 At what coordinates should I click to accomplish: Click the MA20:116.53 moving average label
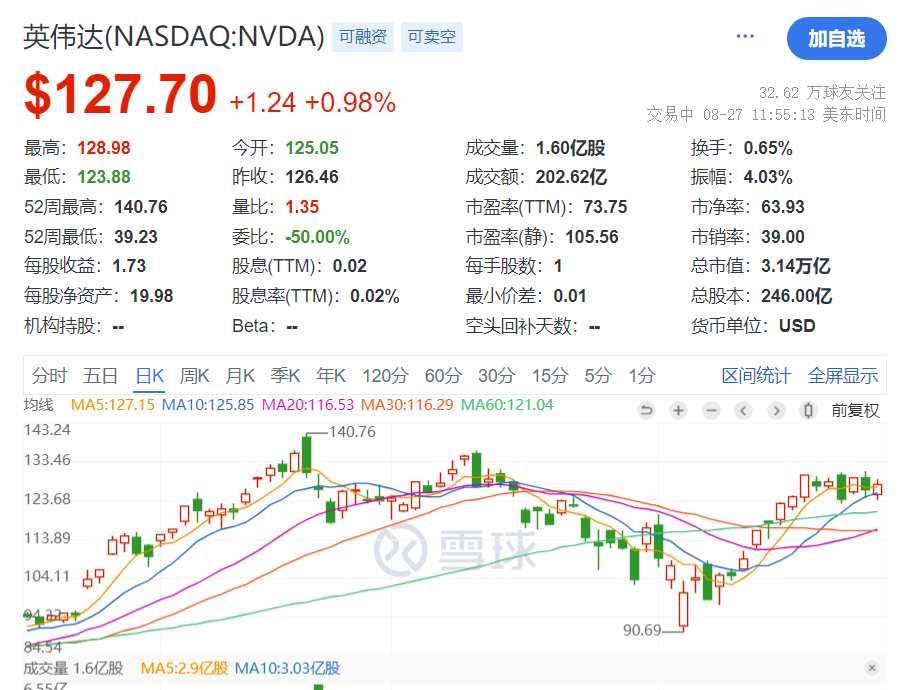click(308, 405)
